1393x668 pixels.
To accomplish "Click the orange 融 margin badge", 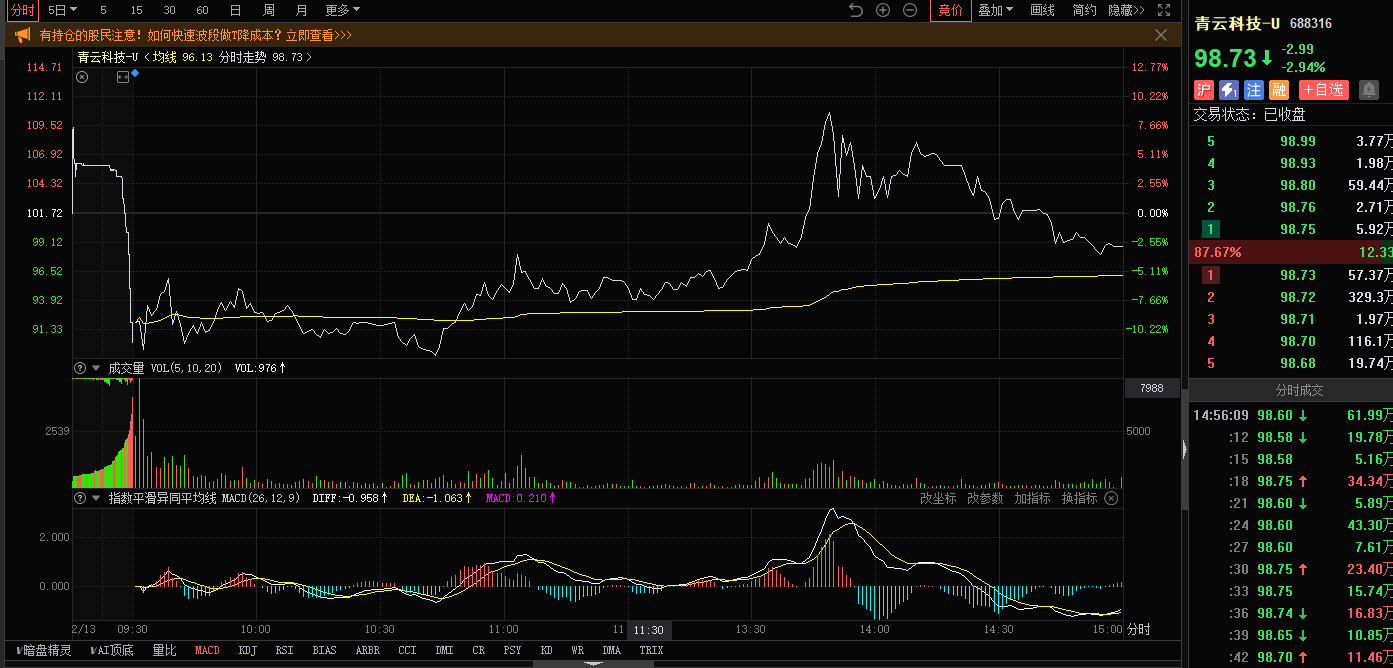I will coord(1278,90).
